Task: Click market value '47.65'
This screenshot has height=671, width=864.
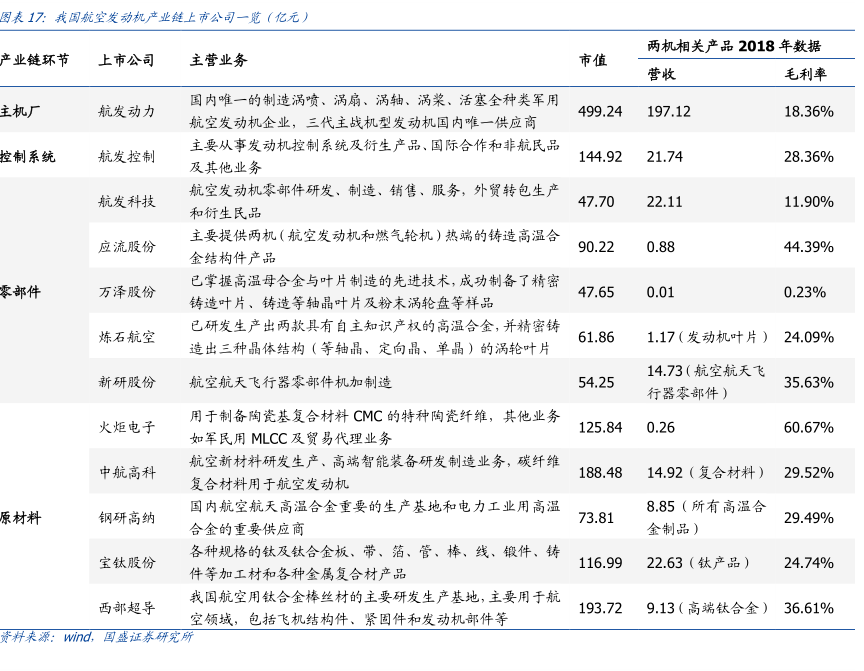Action: coord(596,293)
